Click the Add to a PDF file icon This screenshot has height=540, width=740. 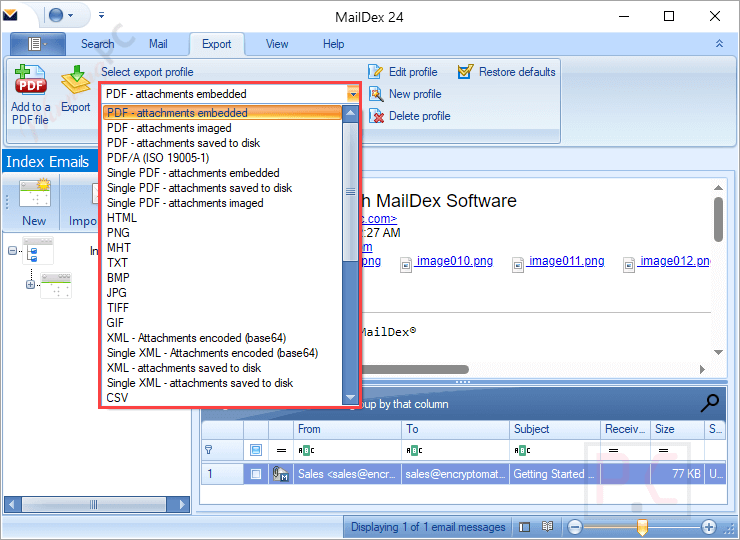pos(30,79)
